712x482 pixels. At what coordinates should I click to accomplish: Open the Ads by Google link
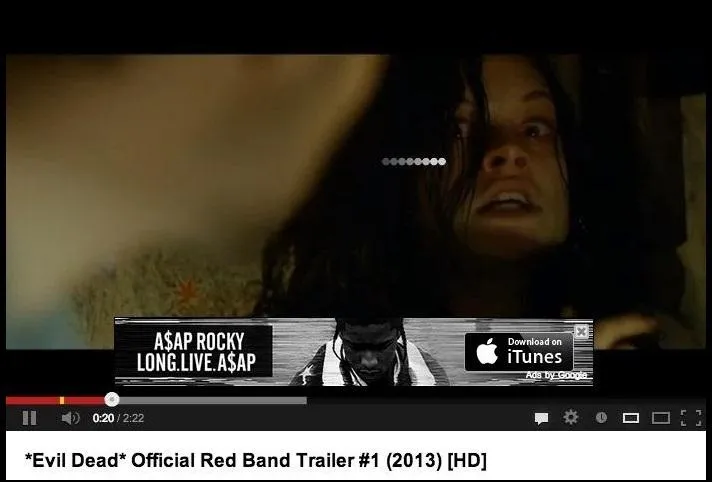556,375
